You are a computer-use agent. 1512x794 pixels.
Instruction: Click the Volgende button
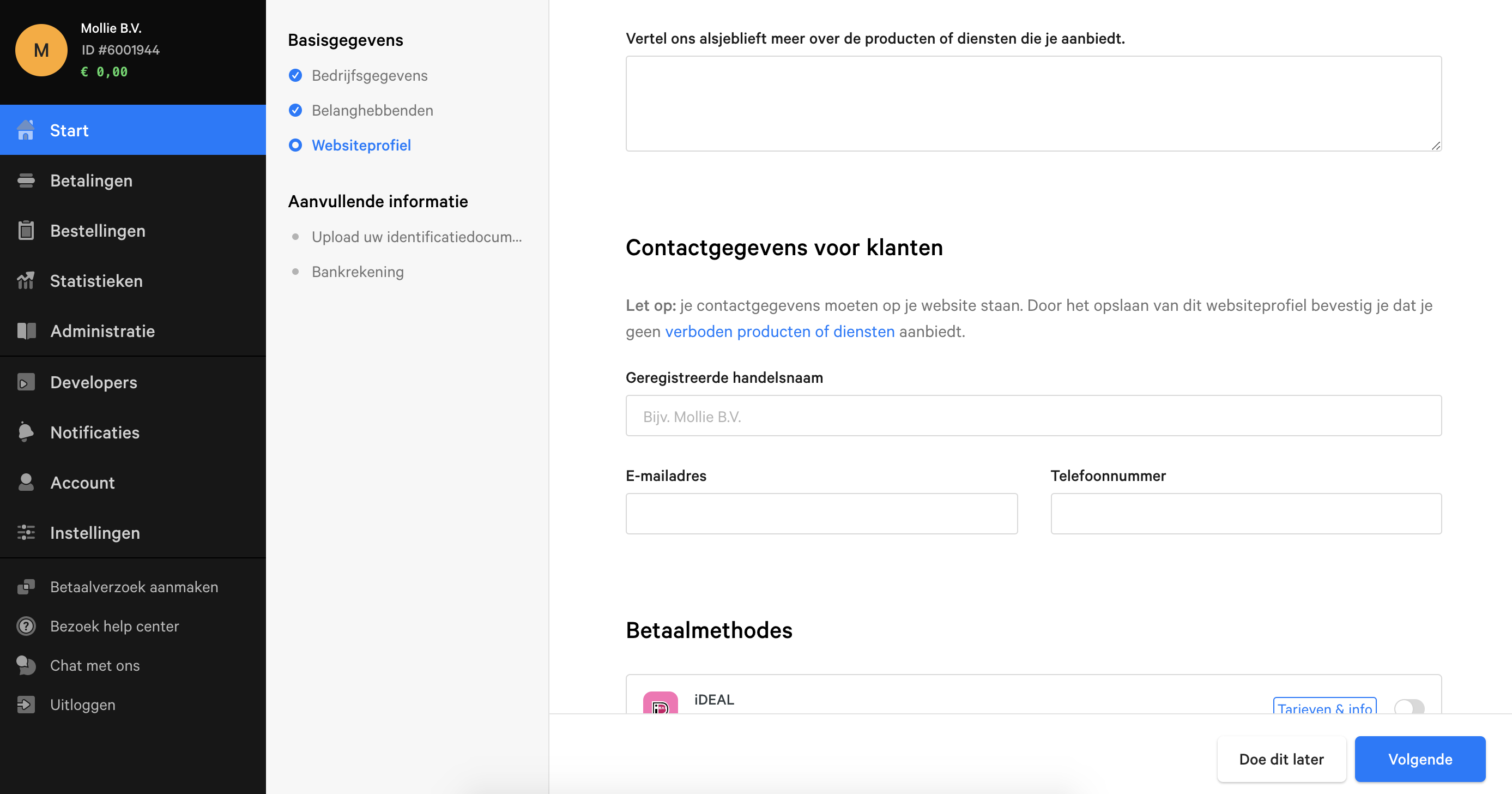click(1420, 759)
